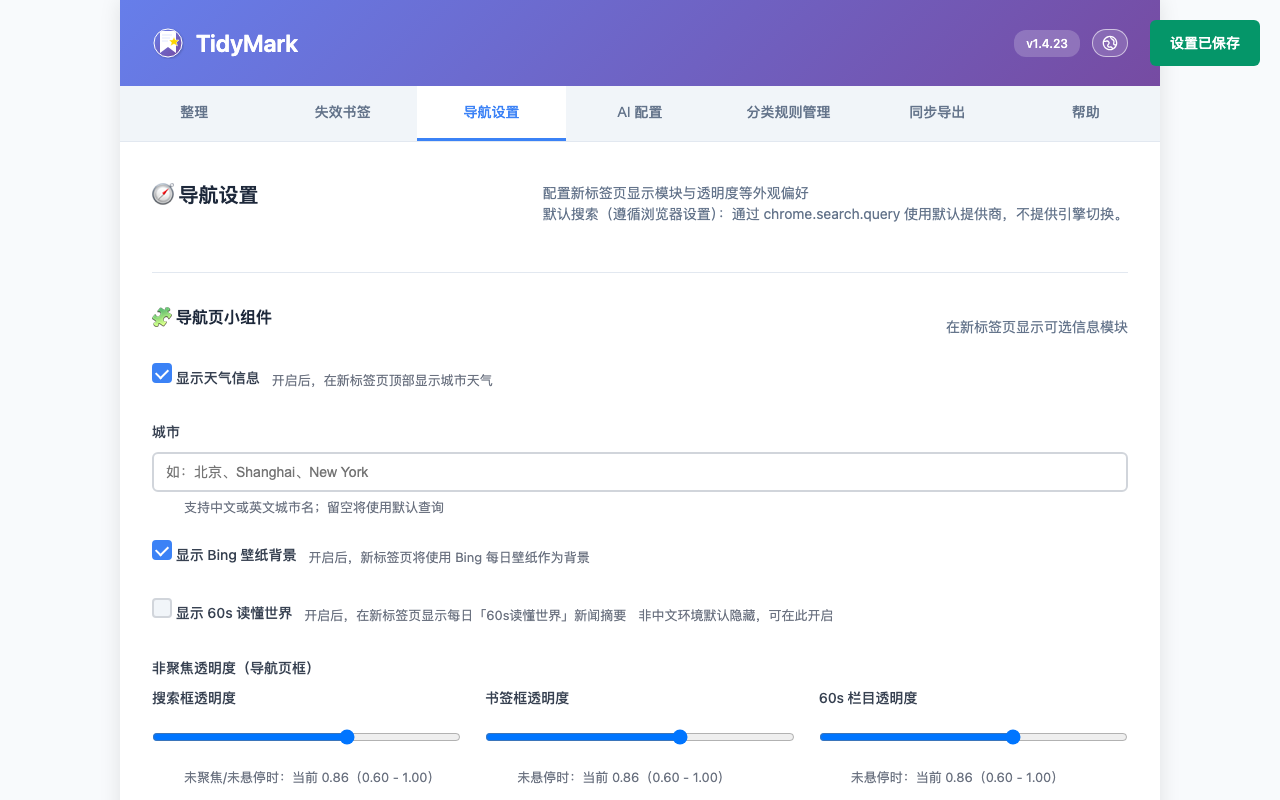Click the v1.4.23 version badge
Viewport: 1280px width, 800px height.
1046,43
